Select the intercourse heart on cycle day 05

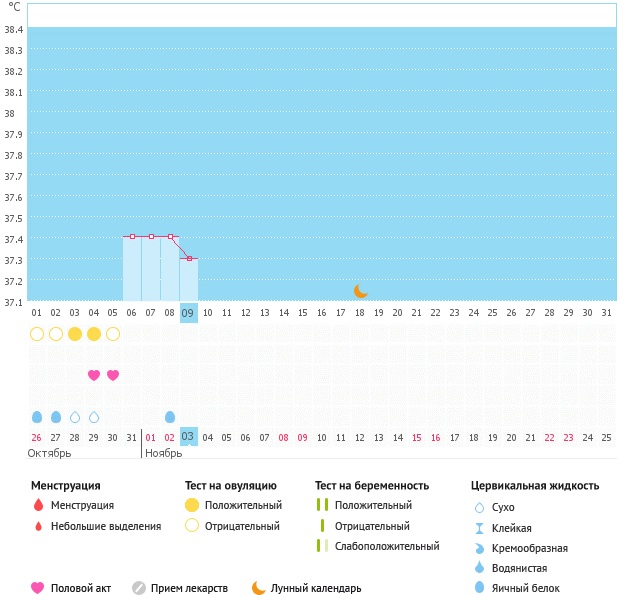point(113,375)
